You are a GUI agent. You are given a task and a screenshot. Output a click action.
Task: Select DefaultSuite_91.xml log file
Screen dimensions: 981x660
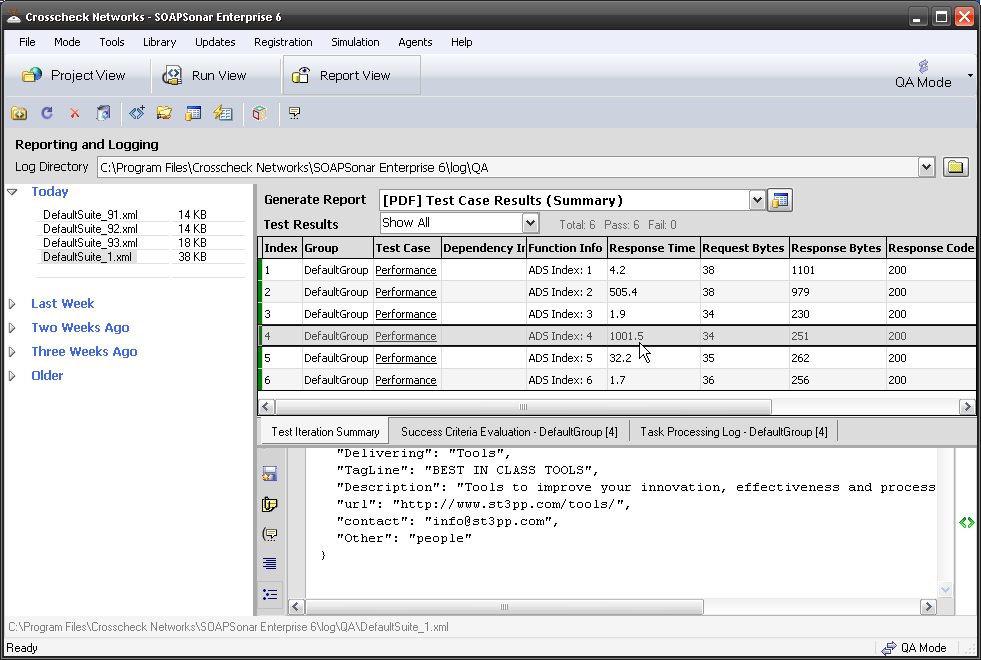(90, 215)
